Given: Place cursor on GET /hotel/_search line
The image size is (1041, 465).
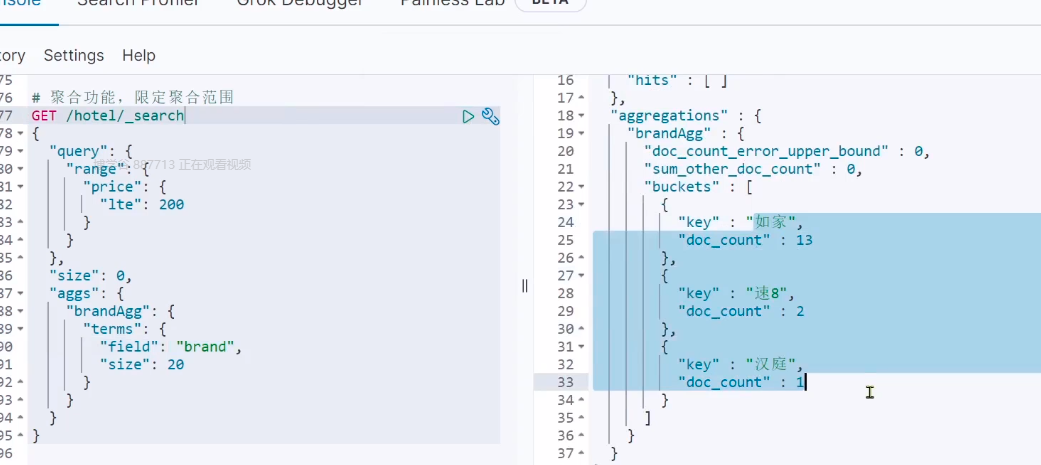Looking at the screenshot, I should tap(108, 116).
